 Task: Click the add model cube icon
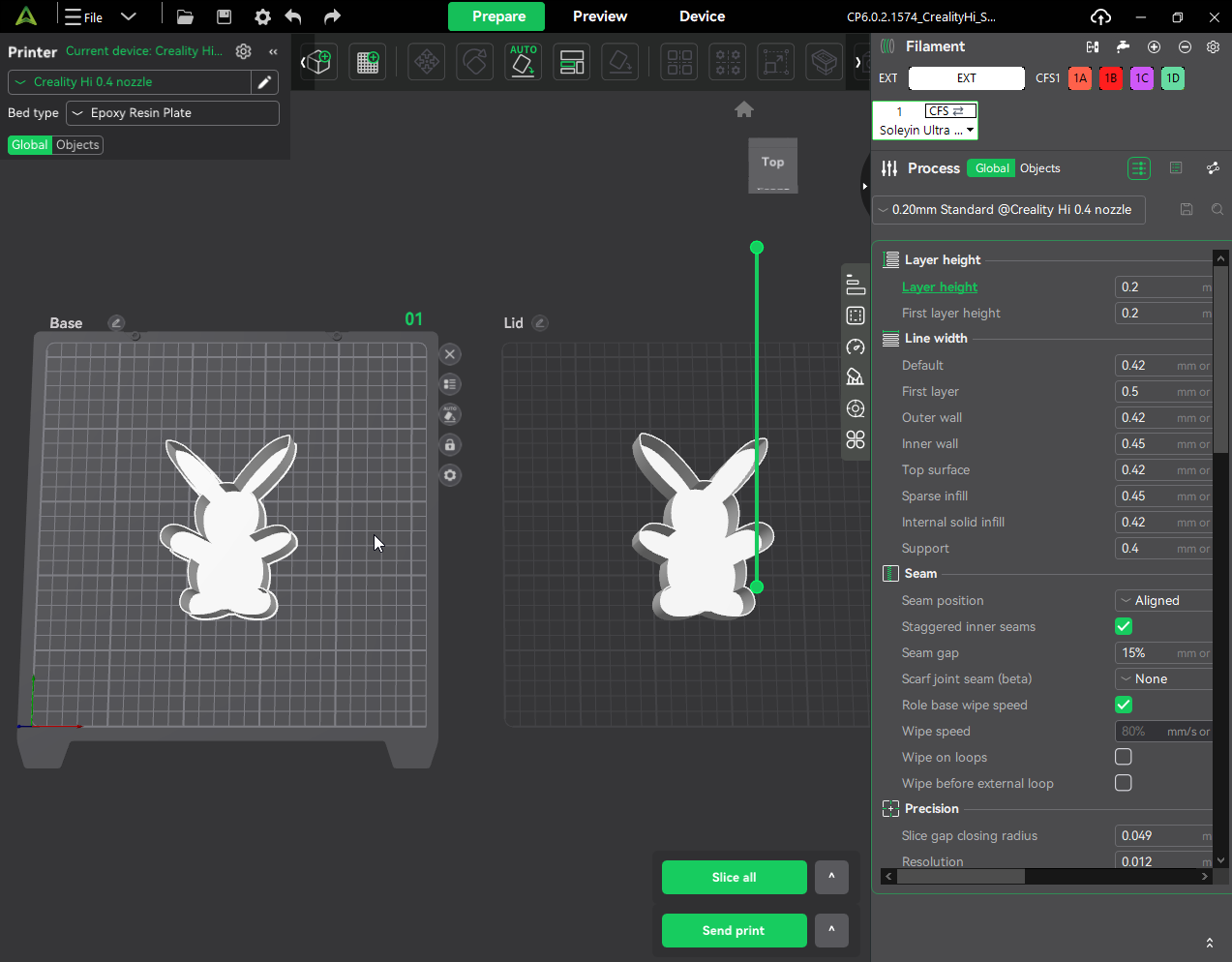318,62
